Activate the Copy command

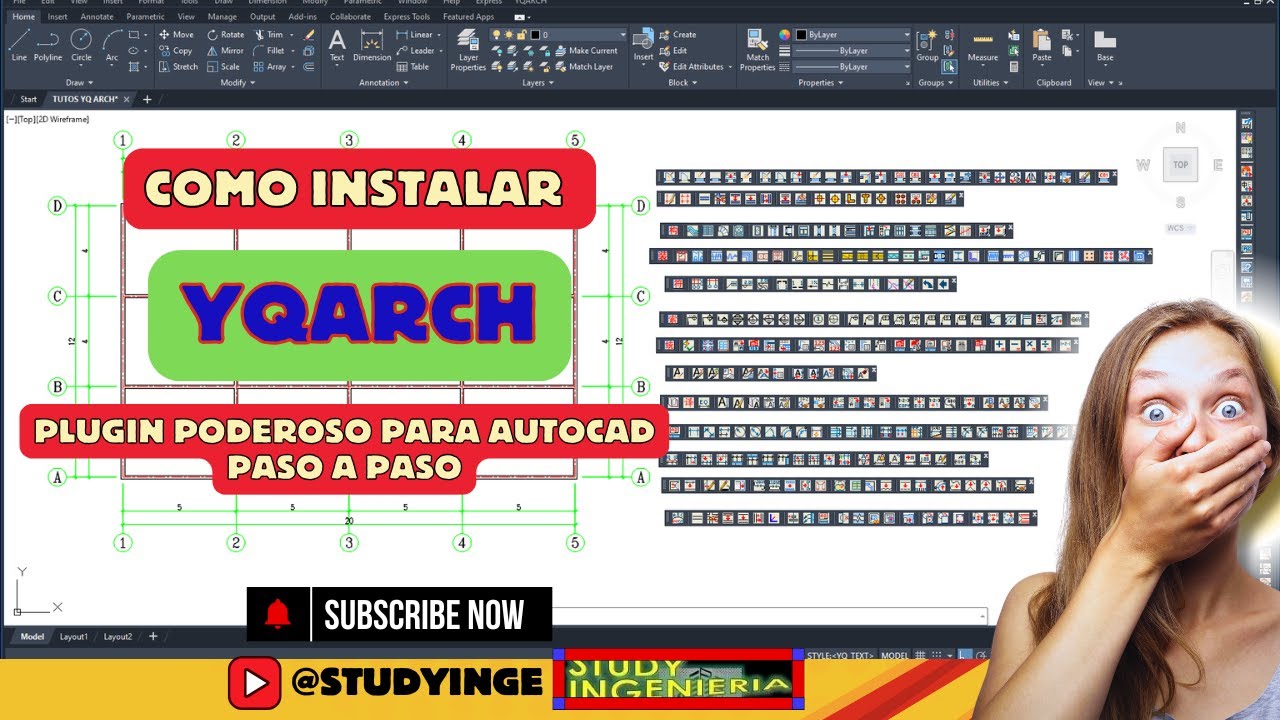[x=176, y=51]
